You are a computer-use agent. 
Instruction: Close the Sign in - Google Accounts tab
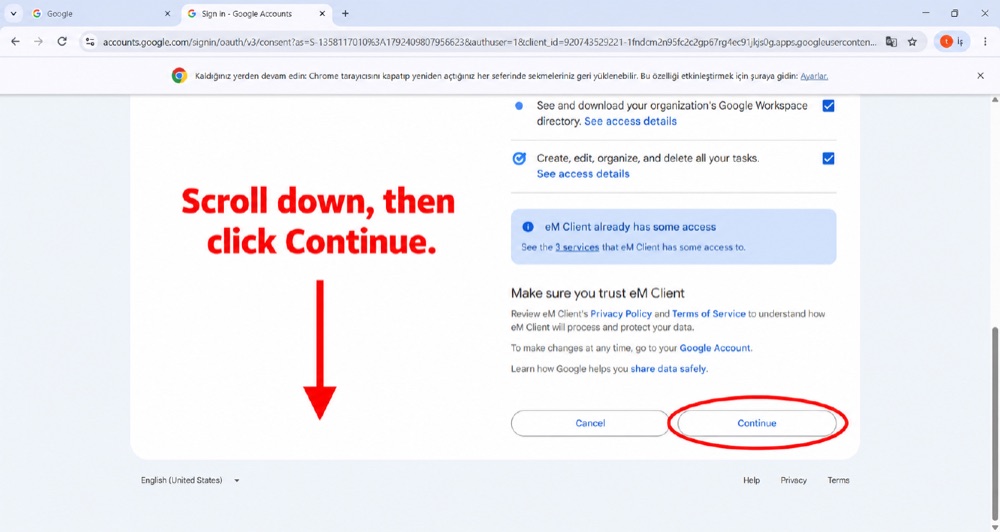pos(323,13)
